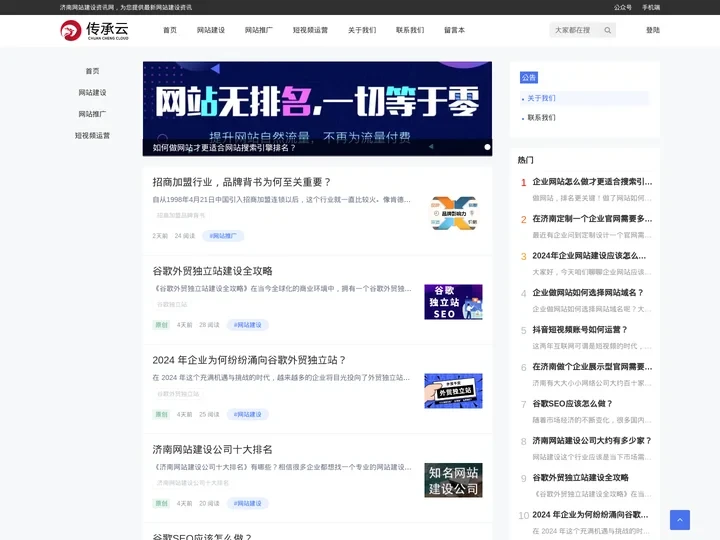Select 网站建设 in the left sidebar
This screenshot has width=720, height=540.
click(x=92, y=93)
